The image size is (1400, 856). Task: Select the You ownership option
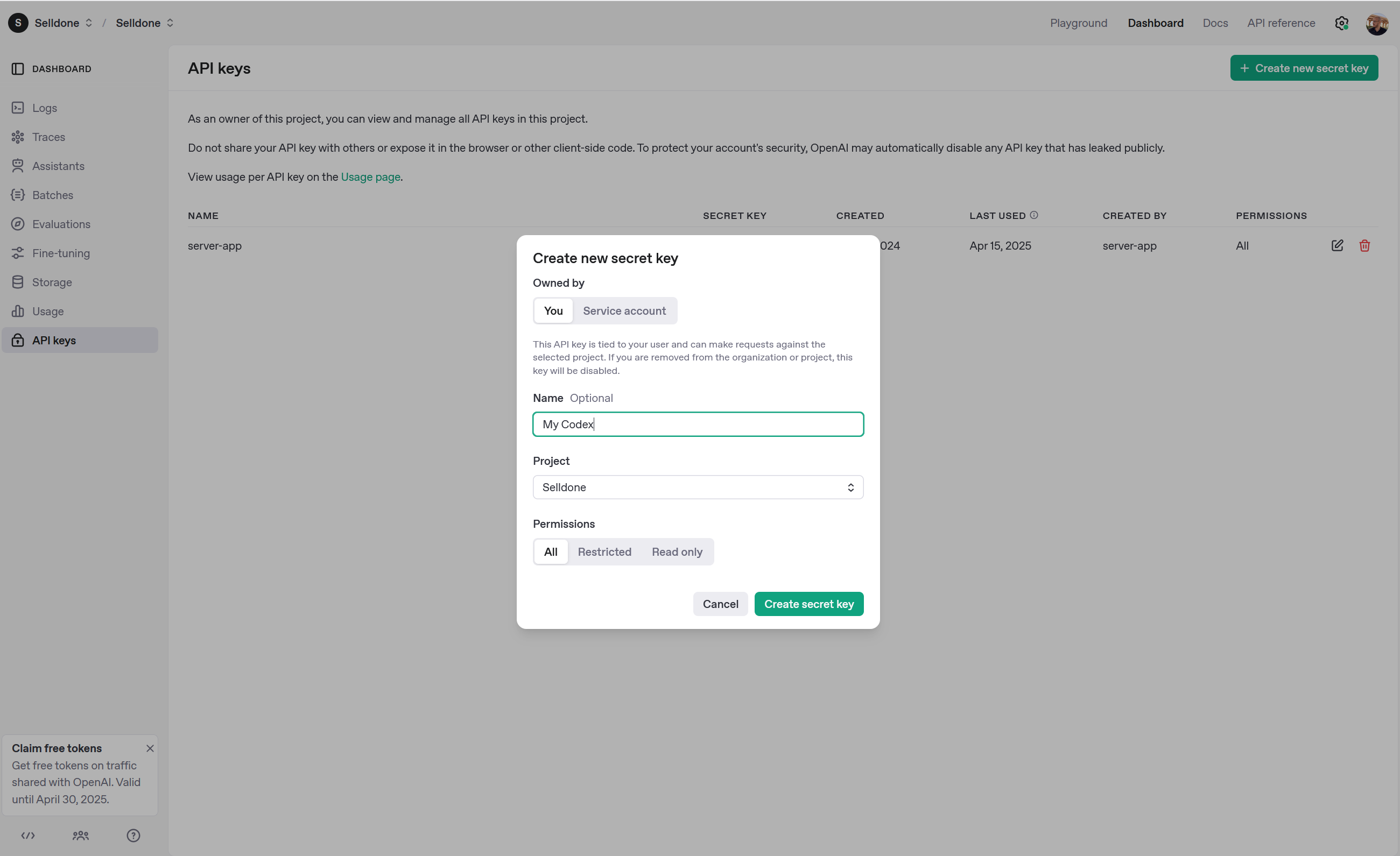(553, 310)
